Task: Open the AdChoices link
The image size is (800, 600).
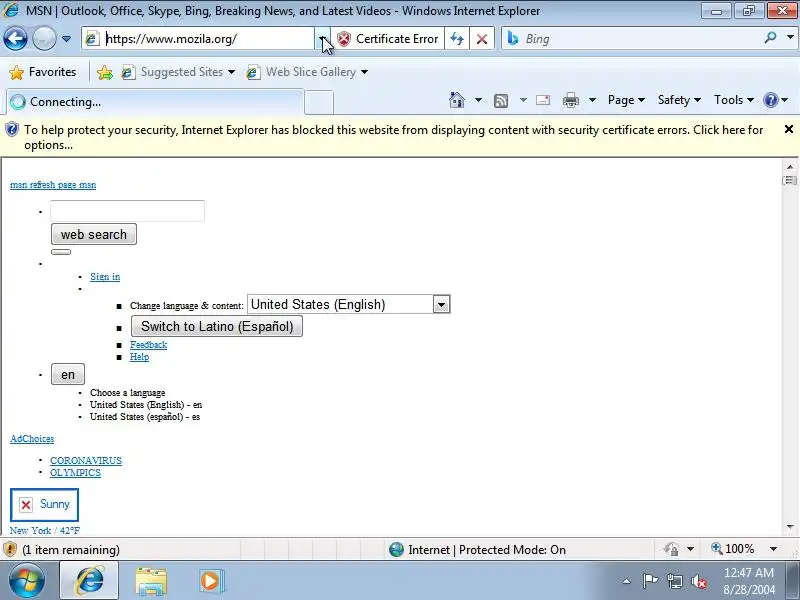Action: pyautogui.click(x=32, y=439)
